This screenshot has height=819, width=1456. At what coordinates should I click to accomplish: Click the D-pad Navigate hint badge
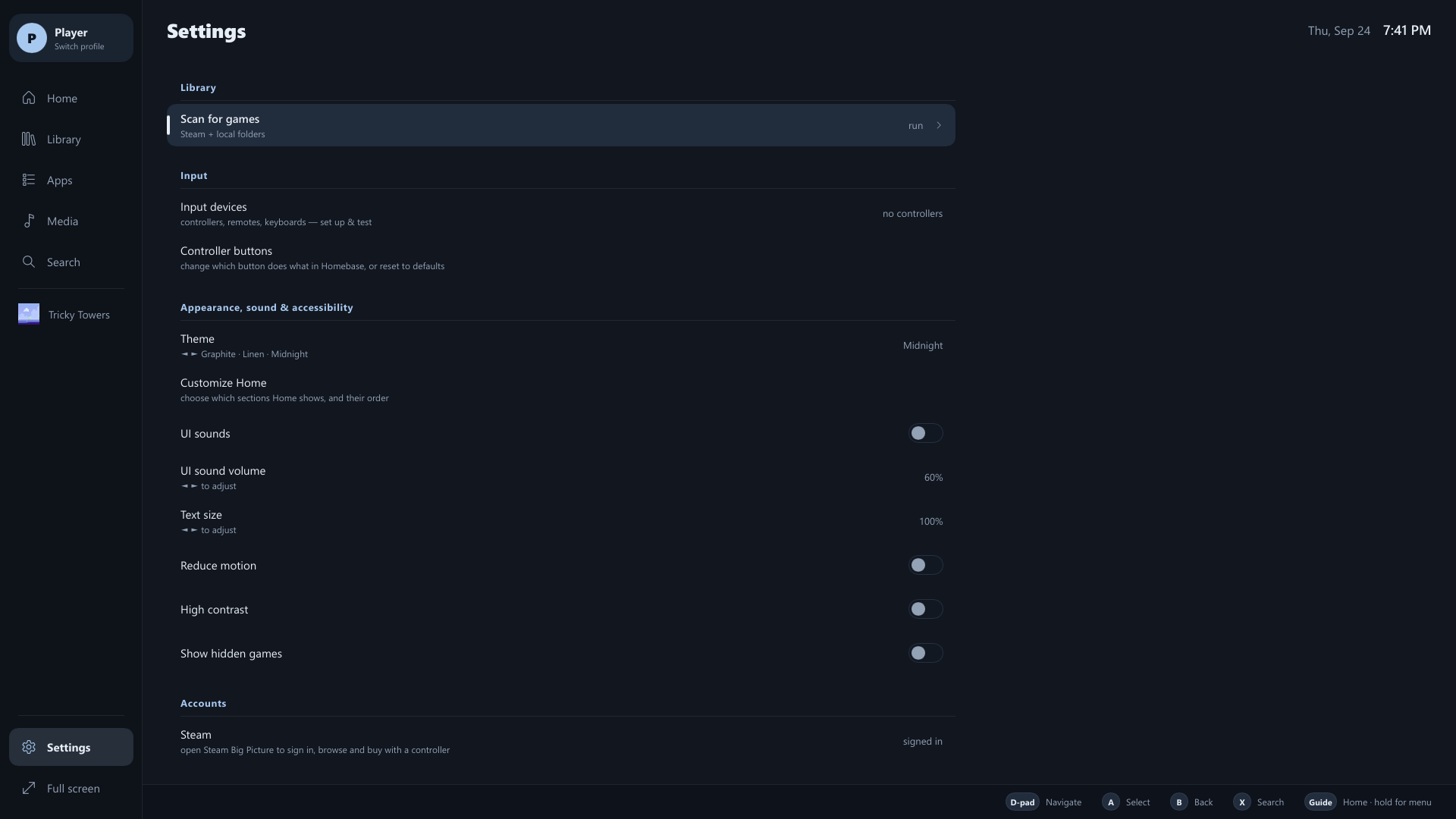tap(1022, 802)
